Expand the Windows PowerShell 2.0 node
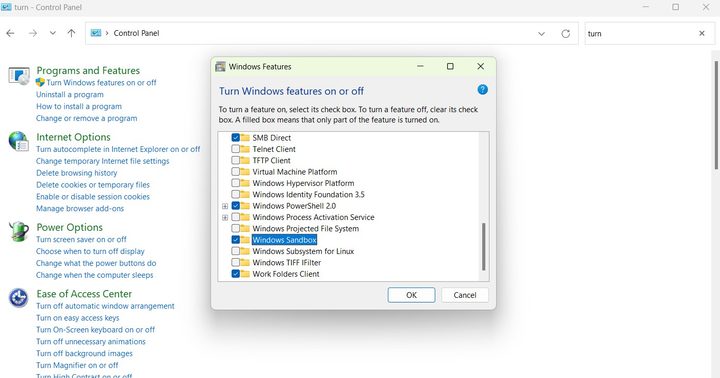Screen dimensions: 720x378 [x=225, y=206]
